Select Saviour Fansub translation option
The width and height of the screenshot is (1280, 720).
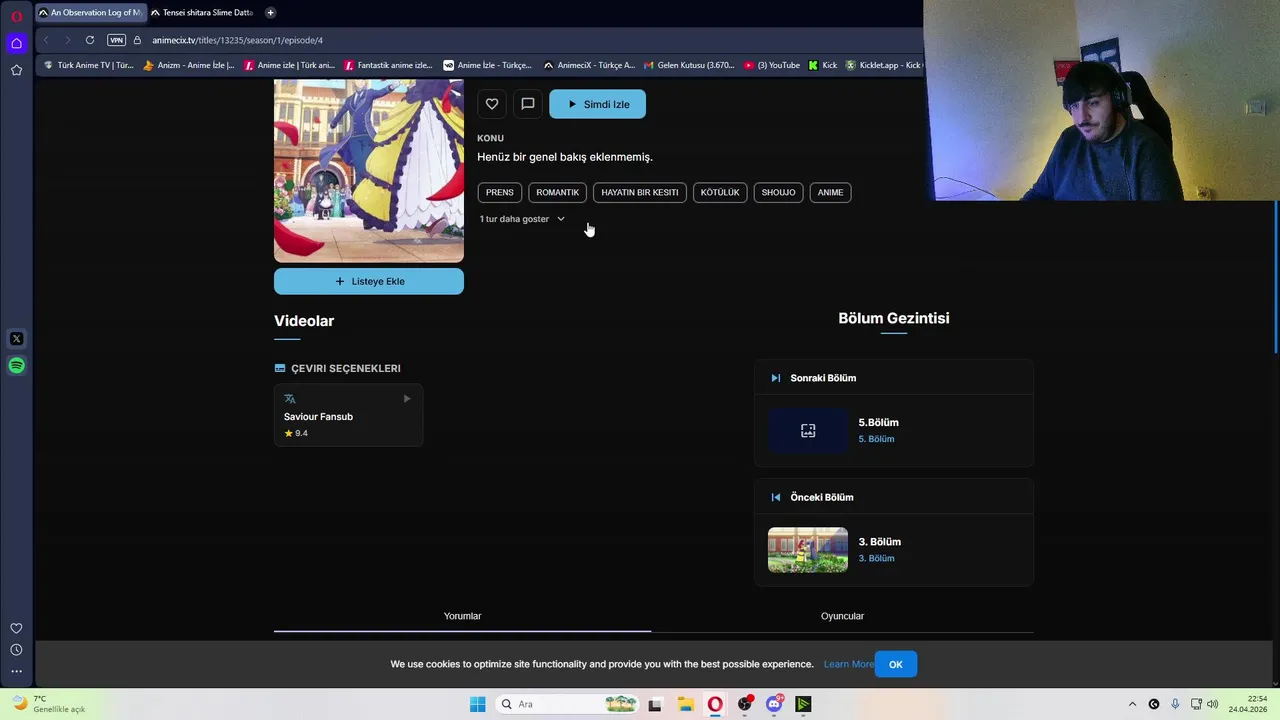pyautogui.click(x=348, y=415)
